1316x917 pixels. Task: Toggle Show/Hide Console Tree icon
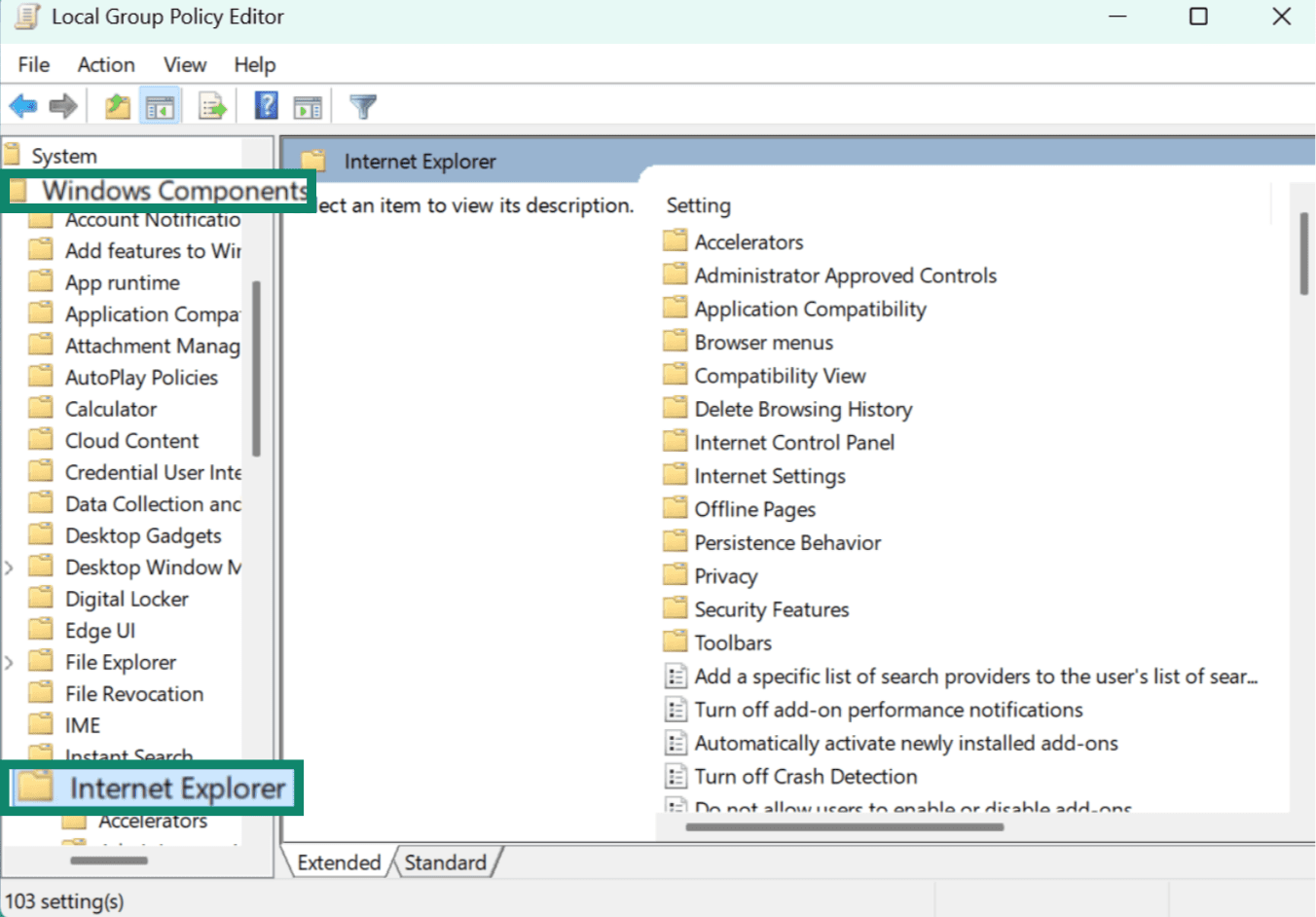point(160,106)
